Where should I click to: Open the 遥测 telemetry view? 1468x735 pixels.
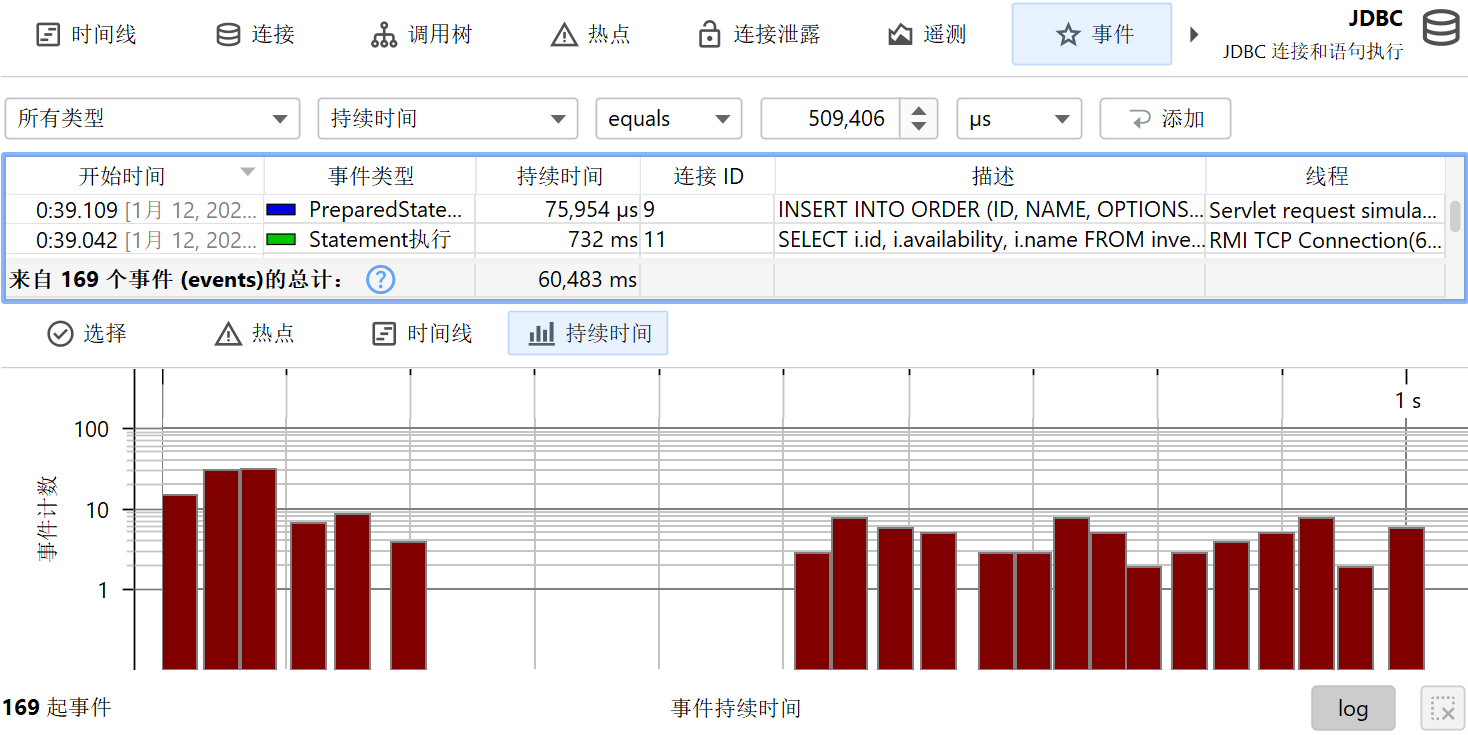click(927, 35)
